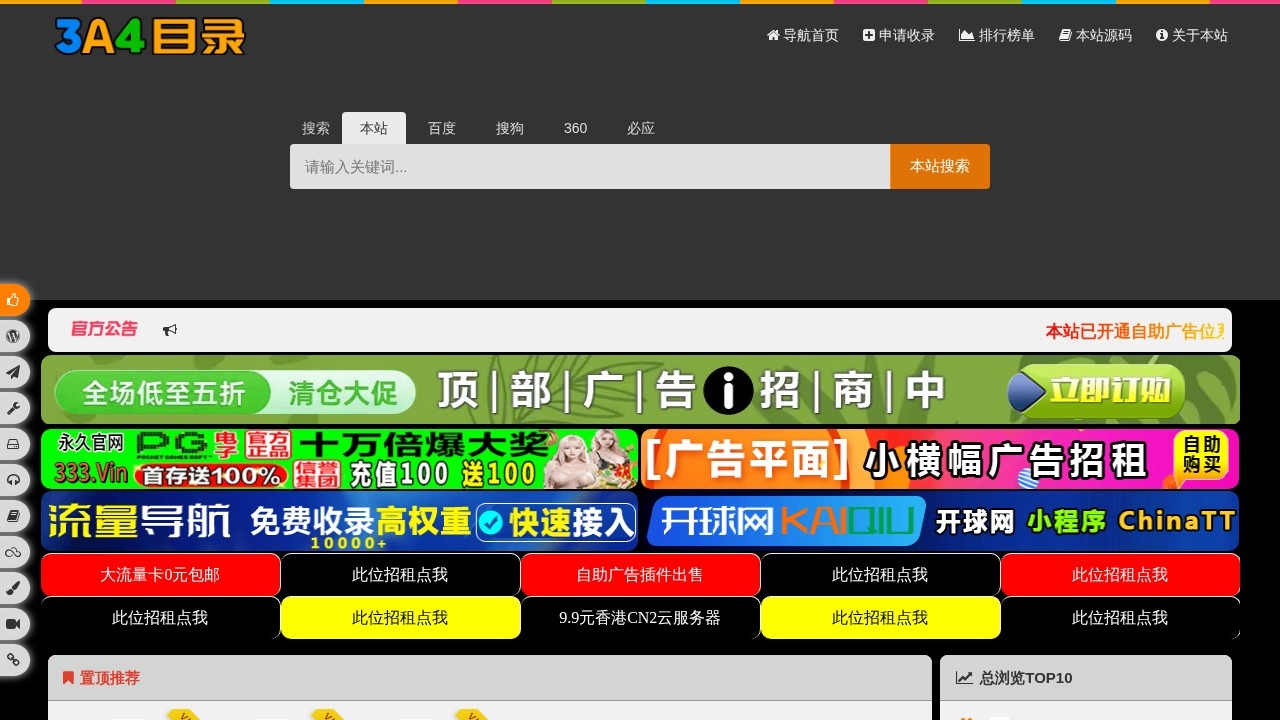
Task: Click the 立即订购 button on banner
Action: (1096, 391)
